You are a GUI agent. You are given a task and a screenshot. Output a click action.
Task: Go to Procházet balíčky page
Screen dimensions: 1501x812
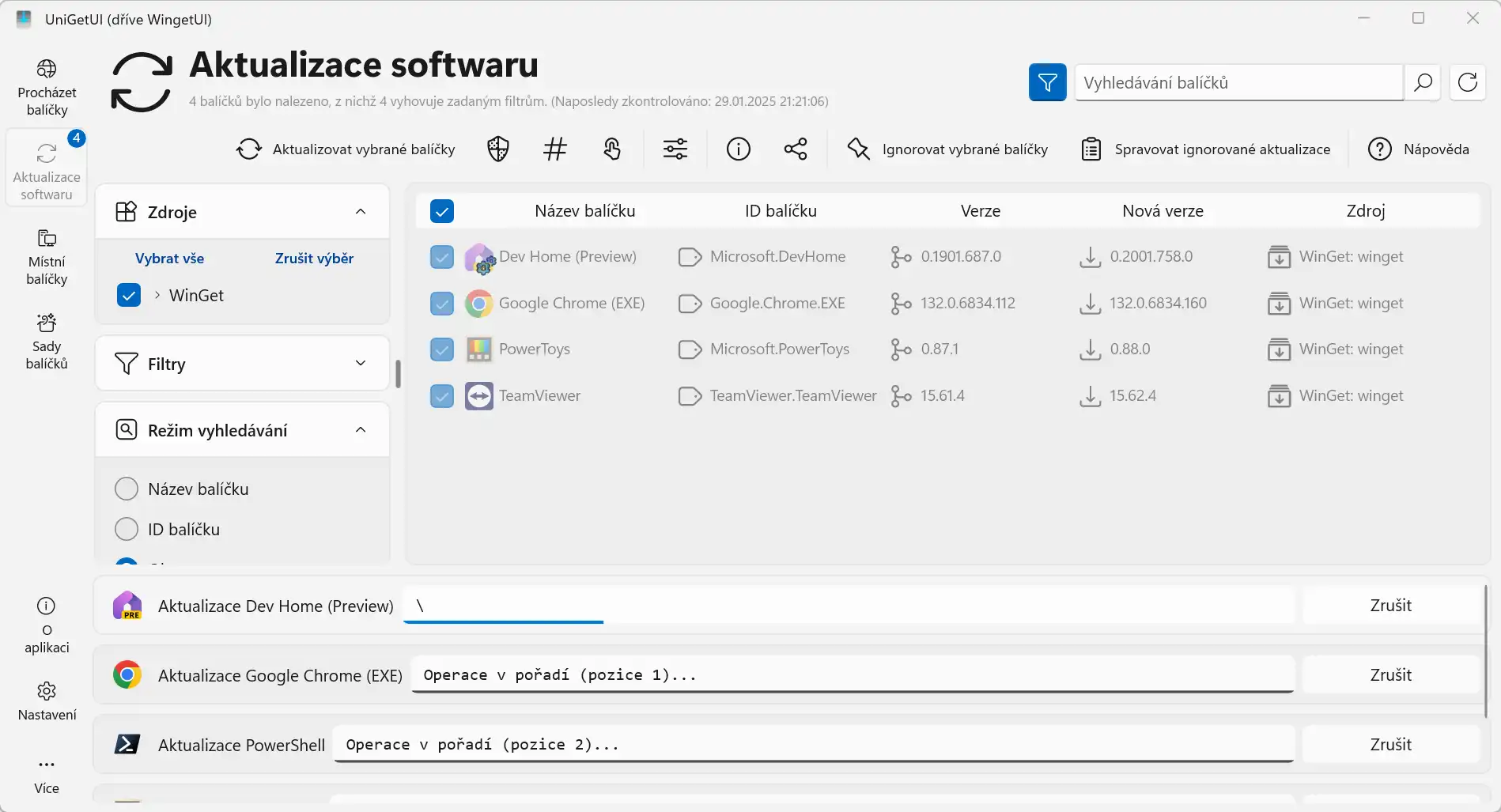coord(47,88)
